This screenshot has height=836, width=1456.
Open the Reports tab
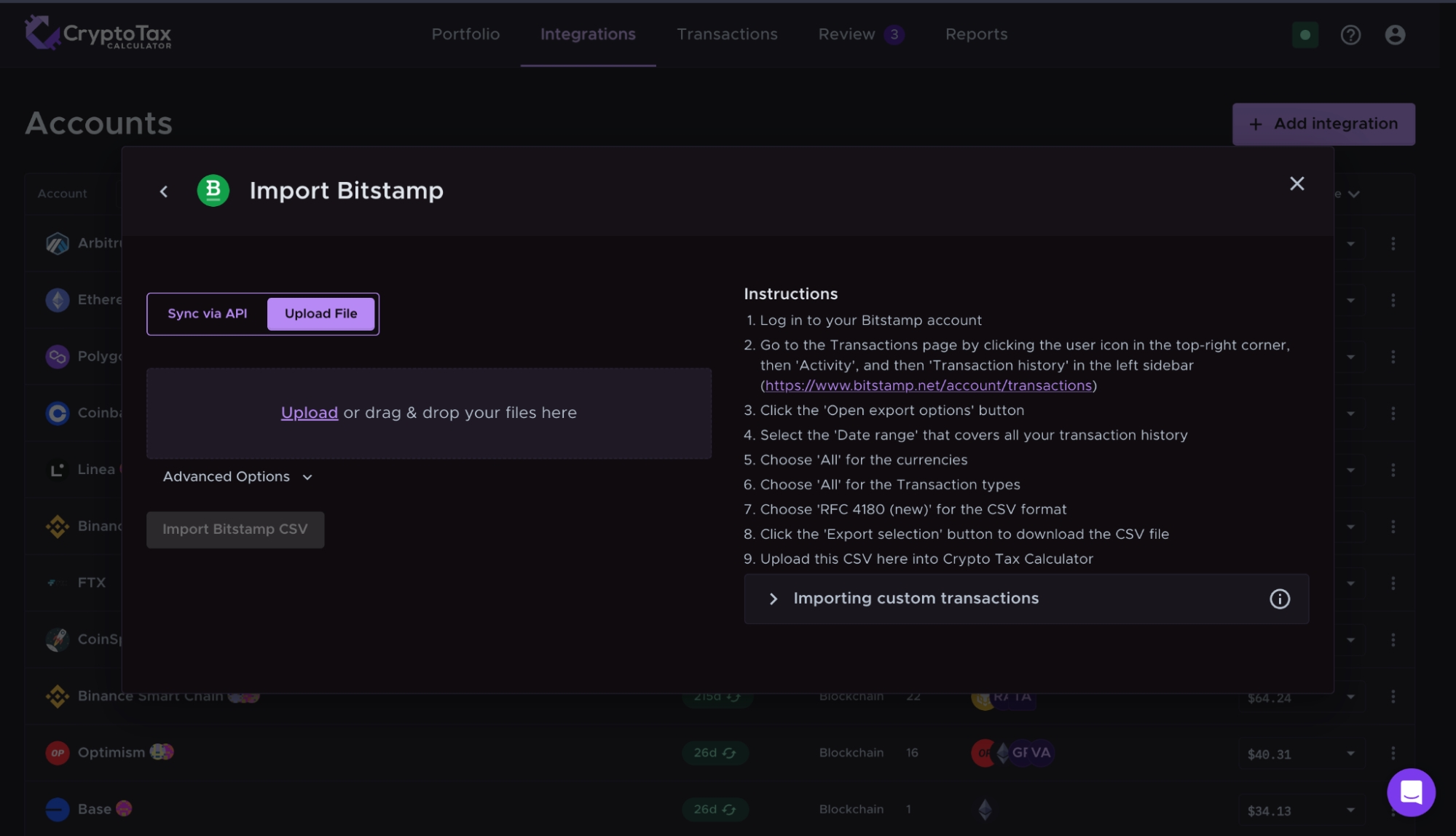coord(976,34)
